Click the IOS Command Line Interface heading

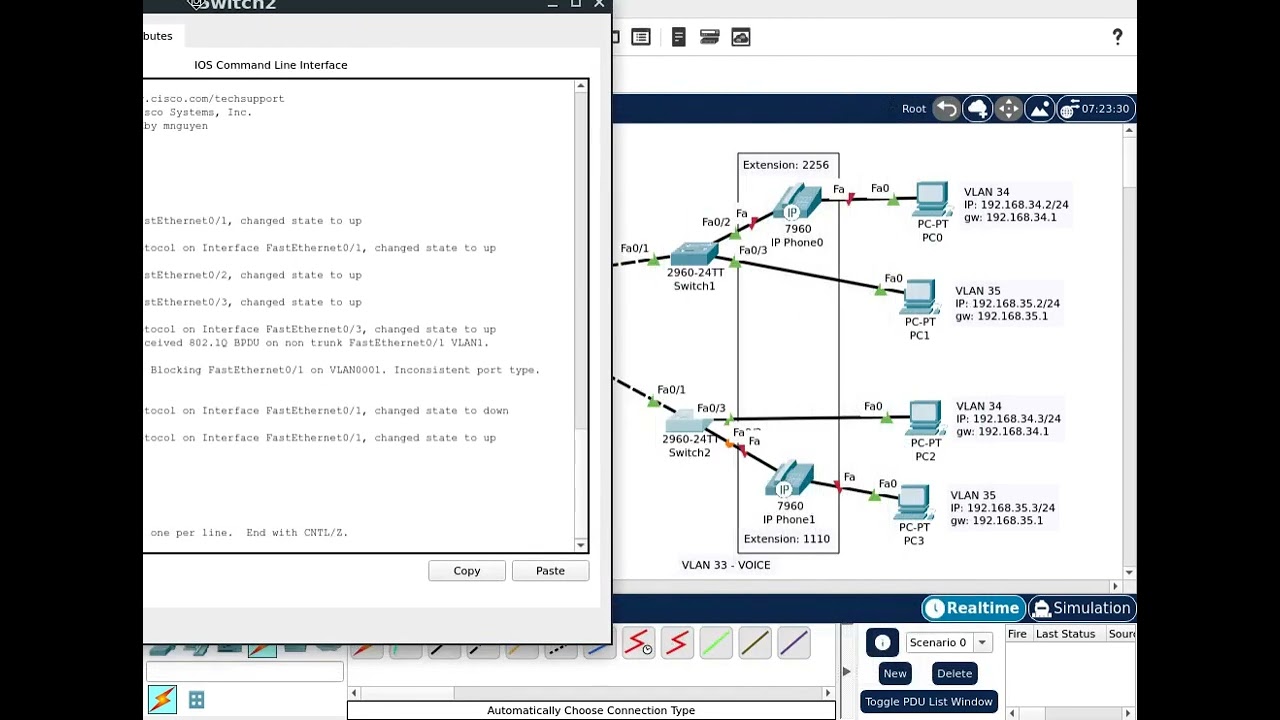[x=271, y=65]
